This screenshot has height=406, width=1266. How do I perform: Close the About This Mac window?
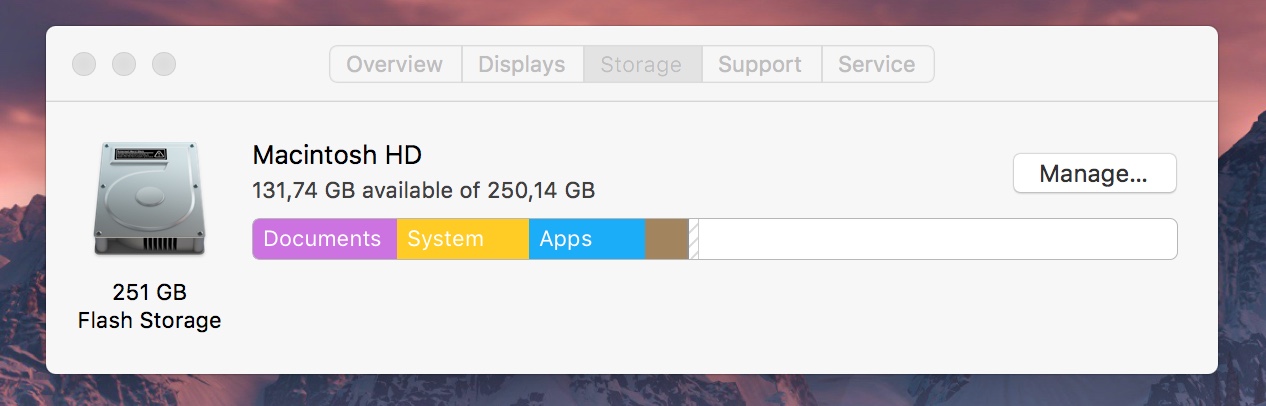point(84,64)
